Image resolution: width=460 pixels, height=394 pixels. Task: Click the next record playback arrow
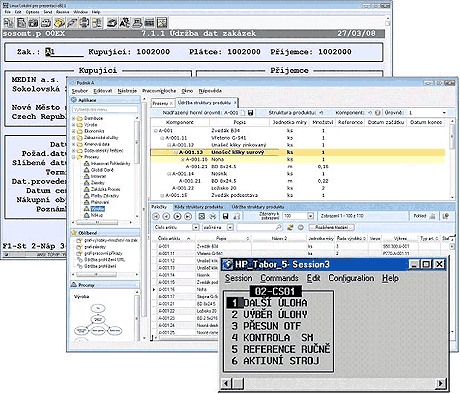(177, 216)
